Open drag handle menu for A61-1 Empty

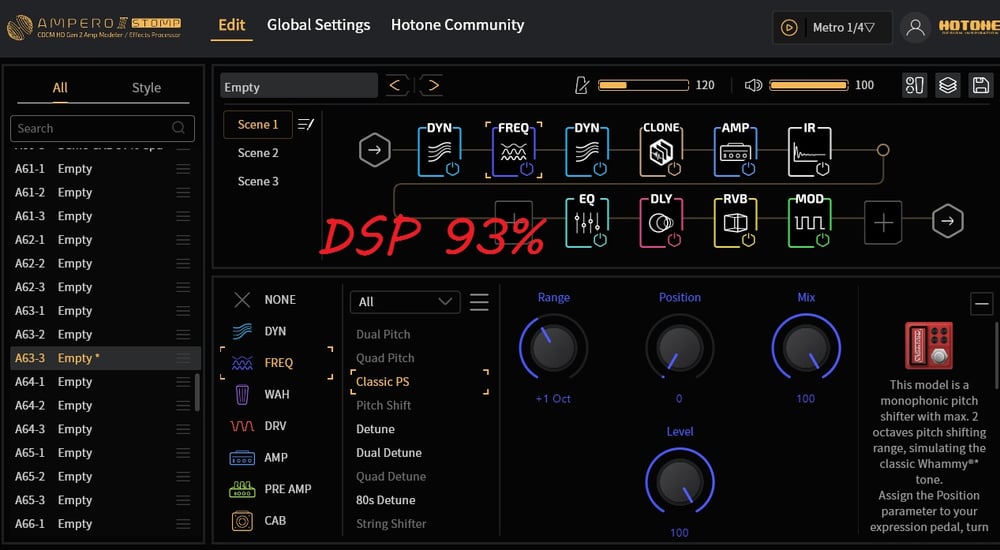coord(183,169)
